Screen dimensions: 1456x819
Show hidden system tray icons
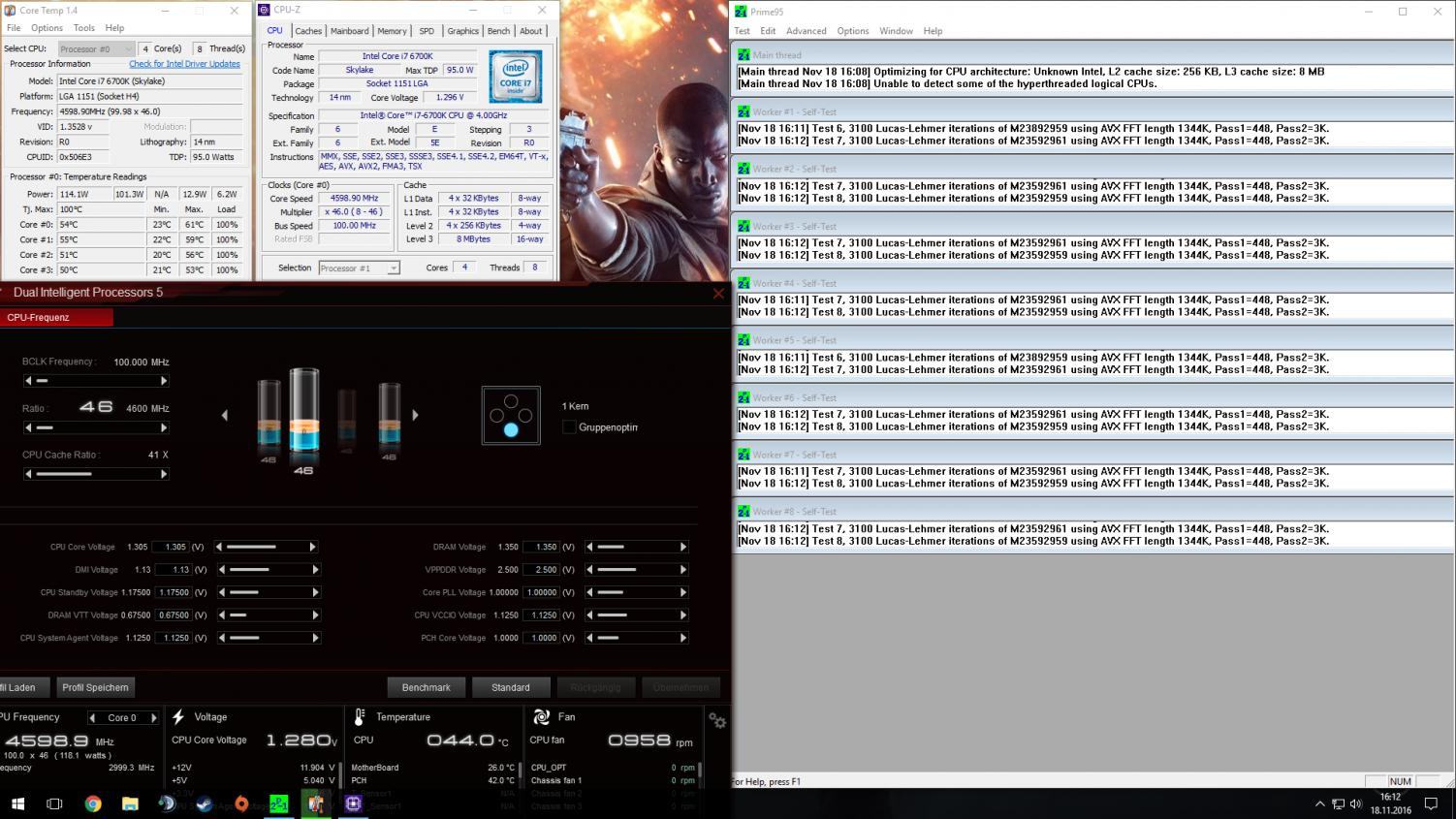[x=1319, y=803]
